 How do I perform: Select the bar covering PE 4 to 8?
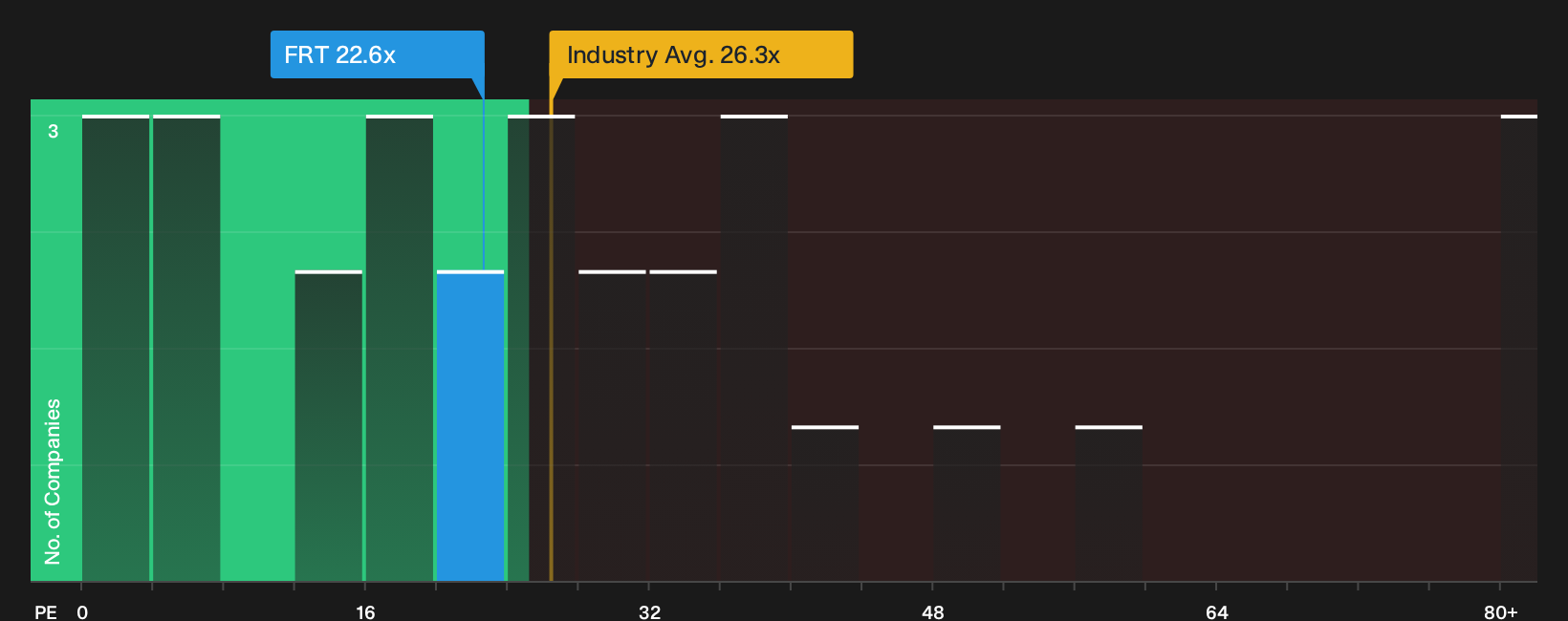pyautogui.click(x=186, y=348)
